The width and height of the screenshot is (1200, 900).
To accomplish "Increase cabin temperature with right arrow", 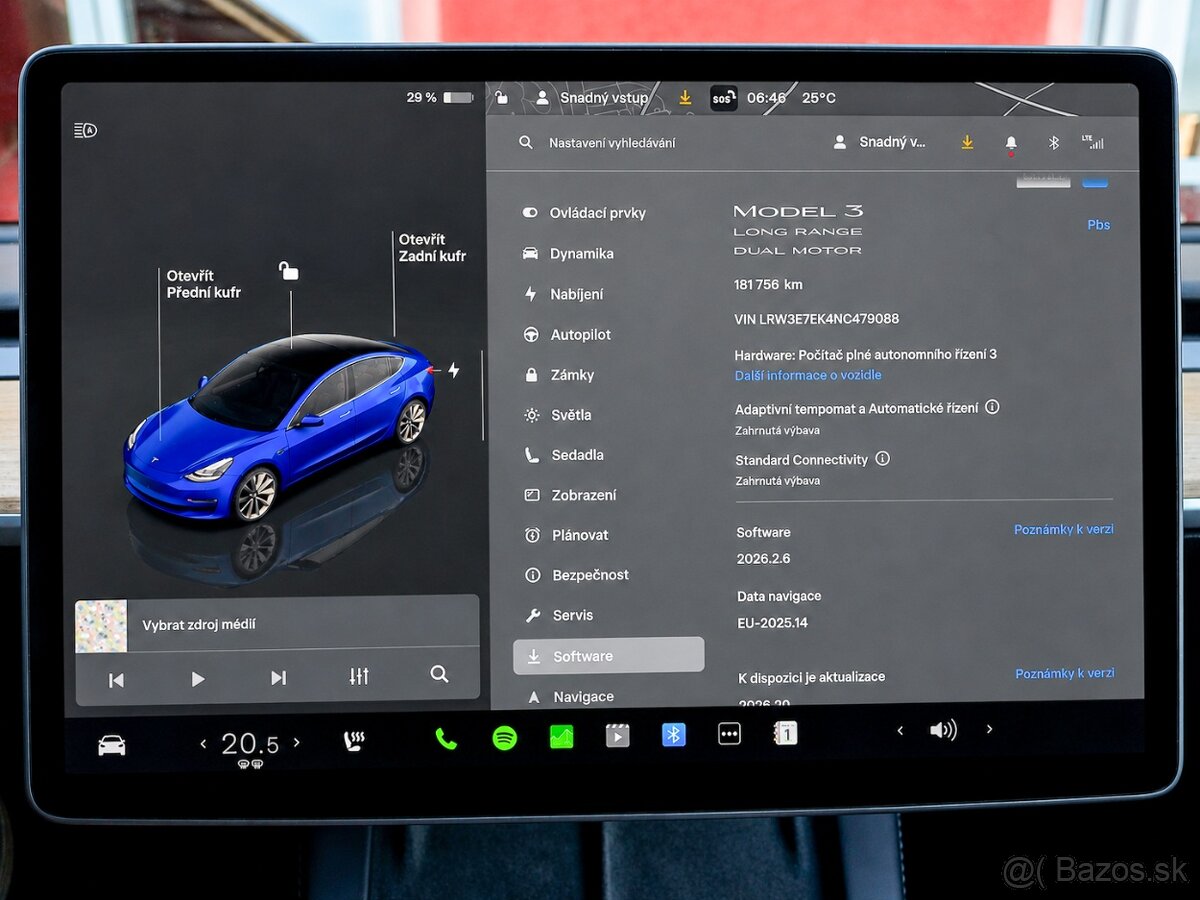I will click(296, 742).
